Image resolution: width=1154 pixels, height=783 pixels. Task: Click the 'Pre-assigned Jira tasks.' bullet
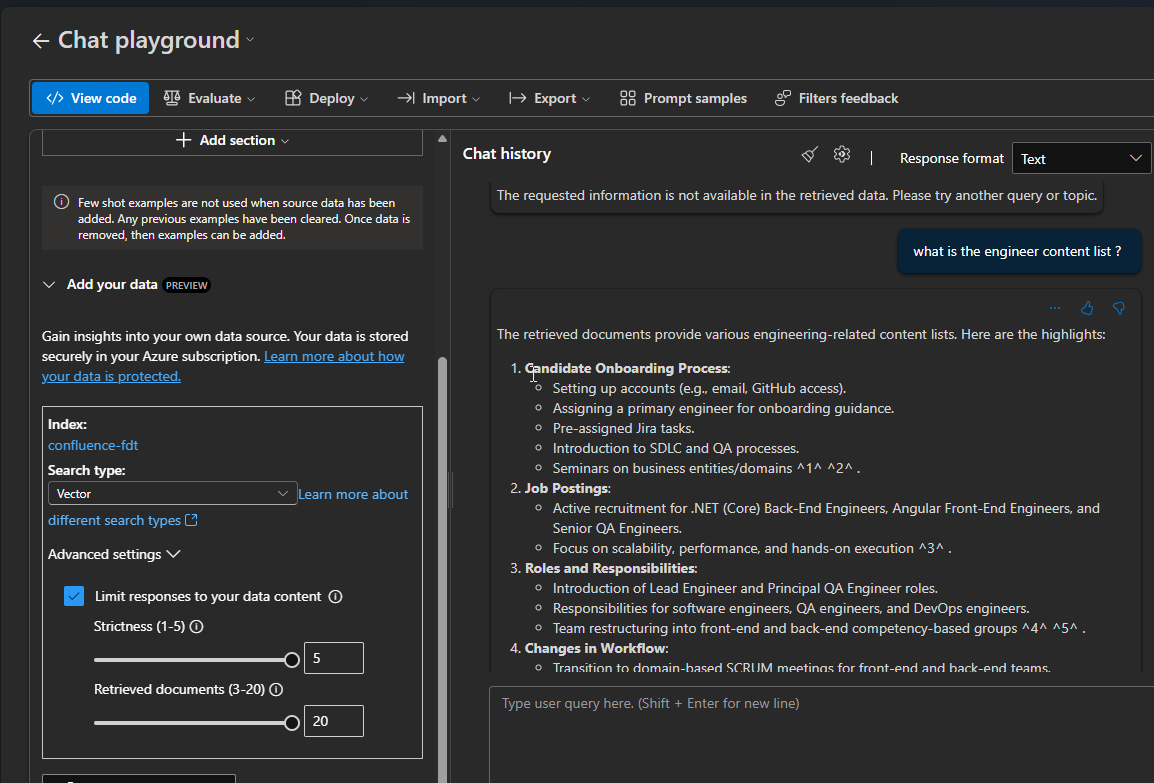point(623,428)
